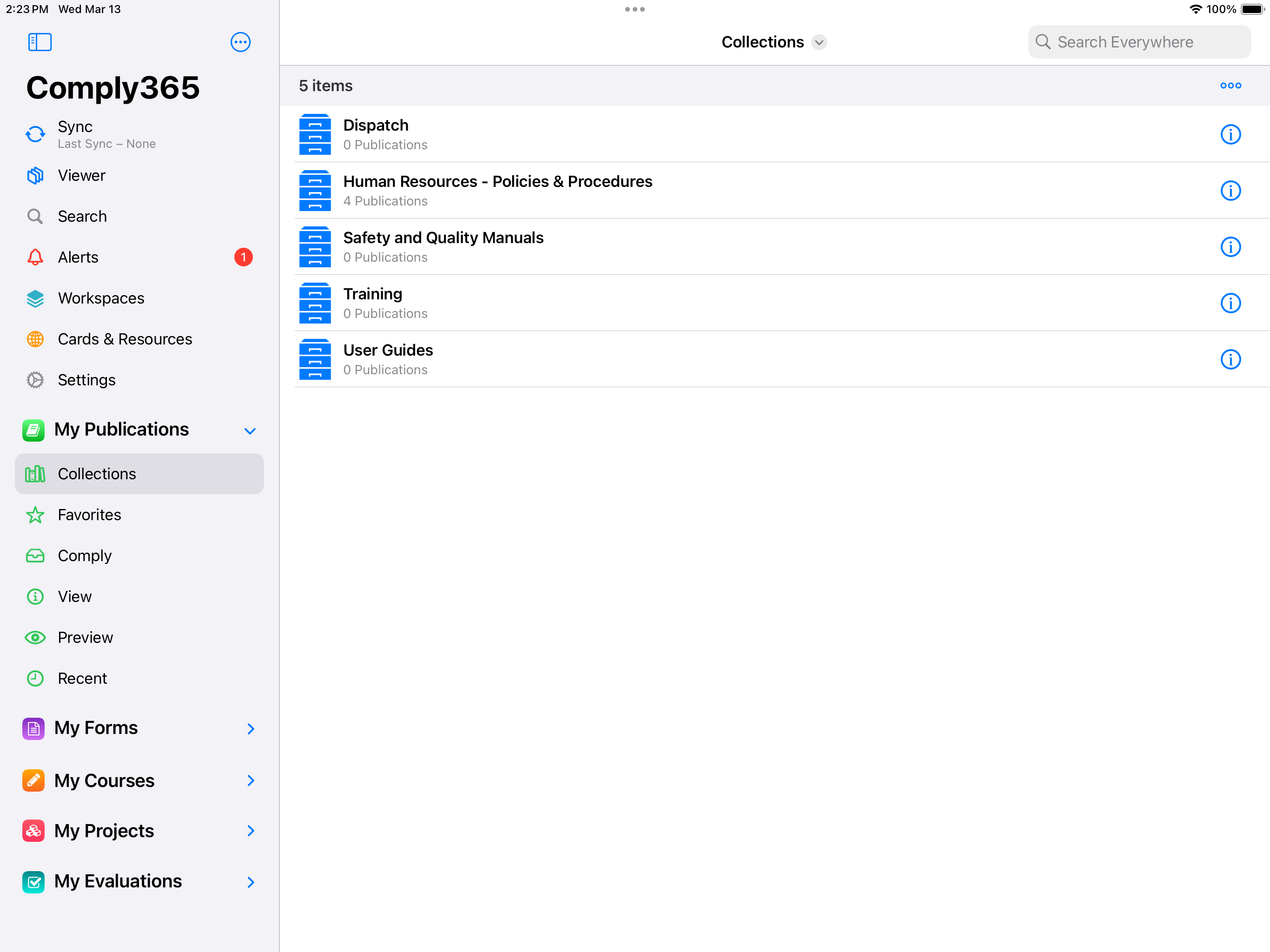Image resolution: width=1270 pixels, height=952 pixels.
Task: Click the Search Everywhere field
Action: pos(1139,42)
